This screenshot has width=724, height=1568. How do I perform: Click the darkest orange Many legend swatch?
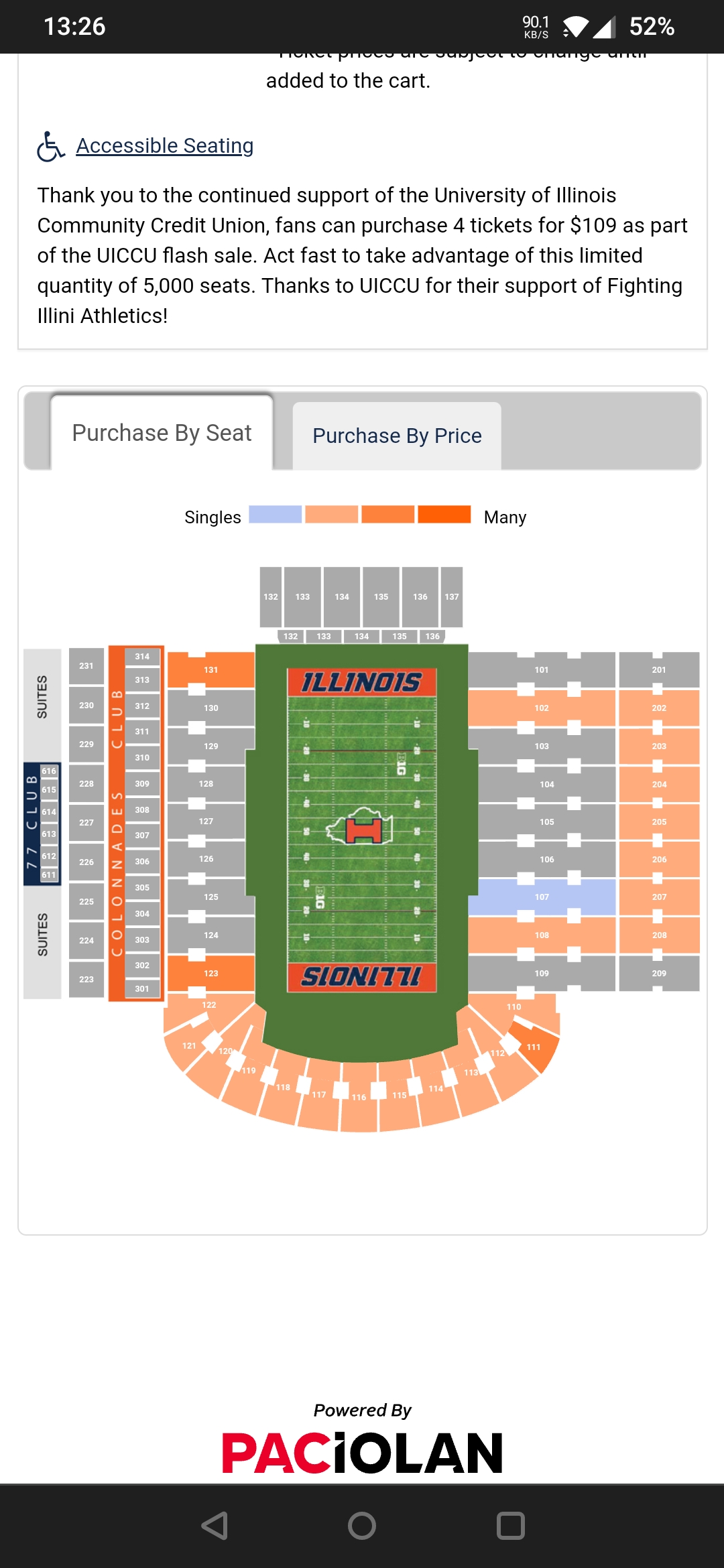click(444, 515)
